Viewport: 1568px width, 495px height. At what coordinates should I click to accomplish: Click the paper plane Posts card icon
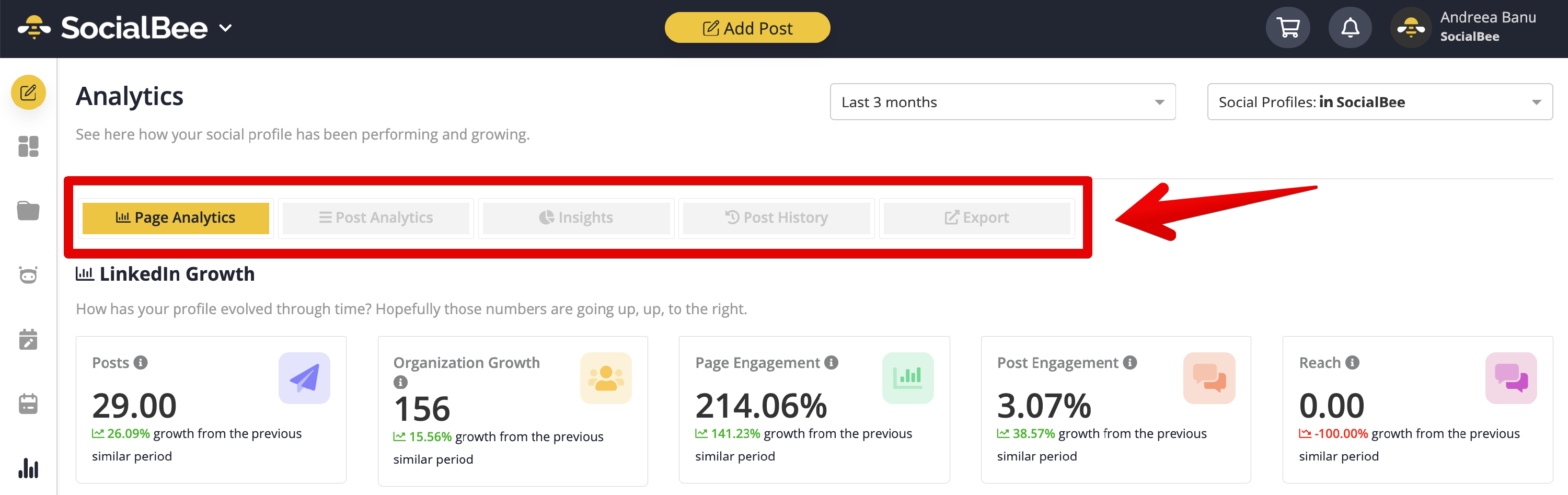point(304,378)
